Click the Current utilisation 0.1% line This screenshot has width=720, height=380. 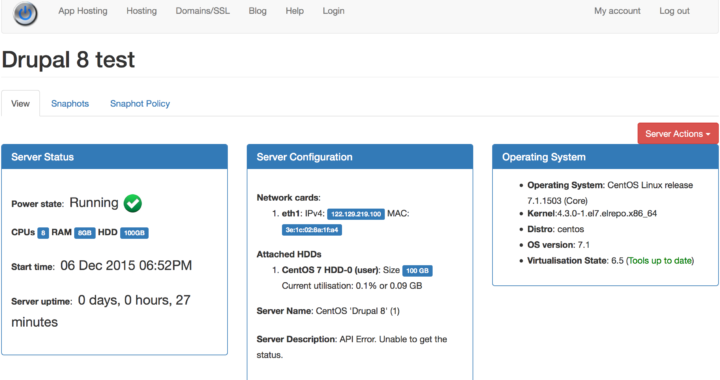352,285
